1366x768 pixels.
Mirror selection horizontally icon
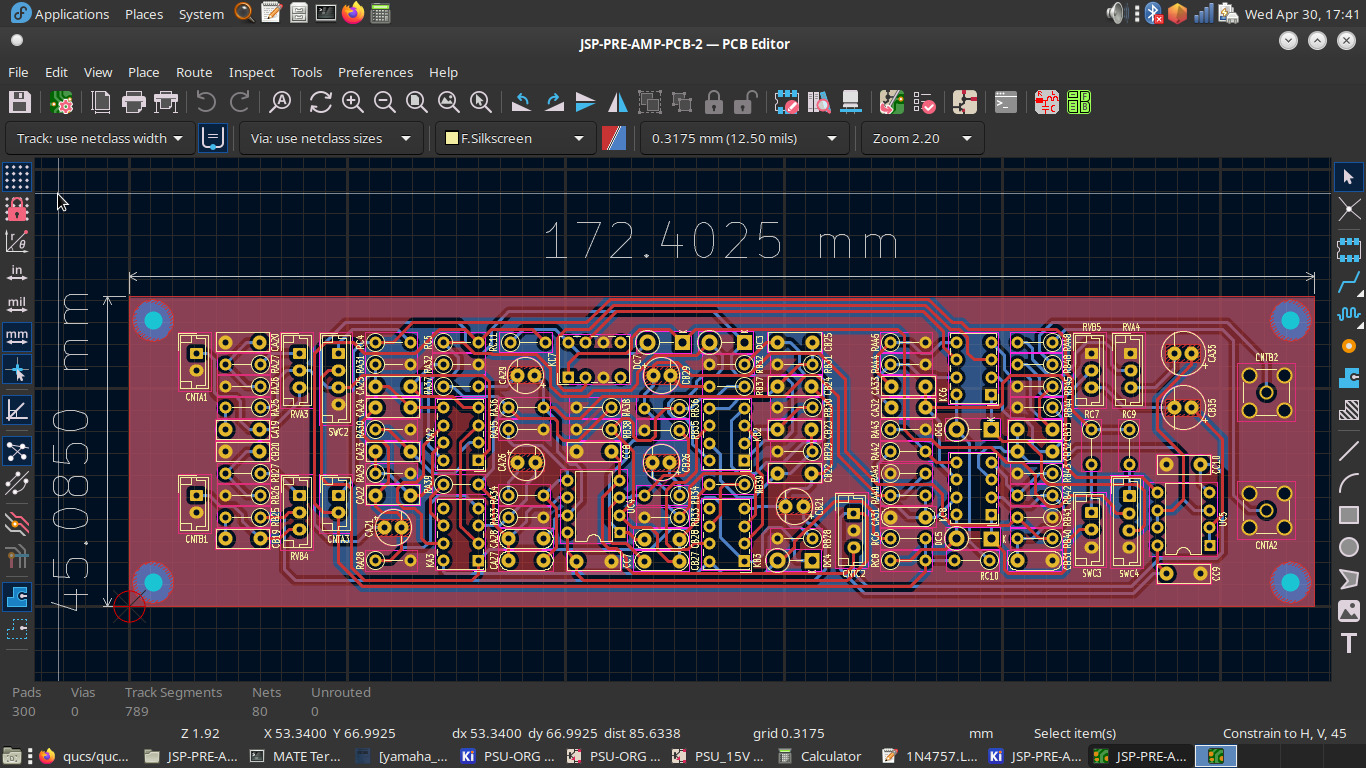point(618,102)
